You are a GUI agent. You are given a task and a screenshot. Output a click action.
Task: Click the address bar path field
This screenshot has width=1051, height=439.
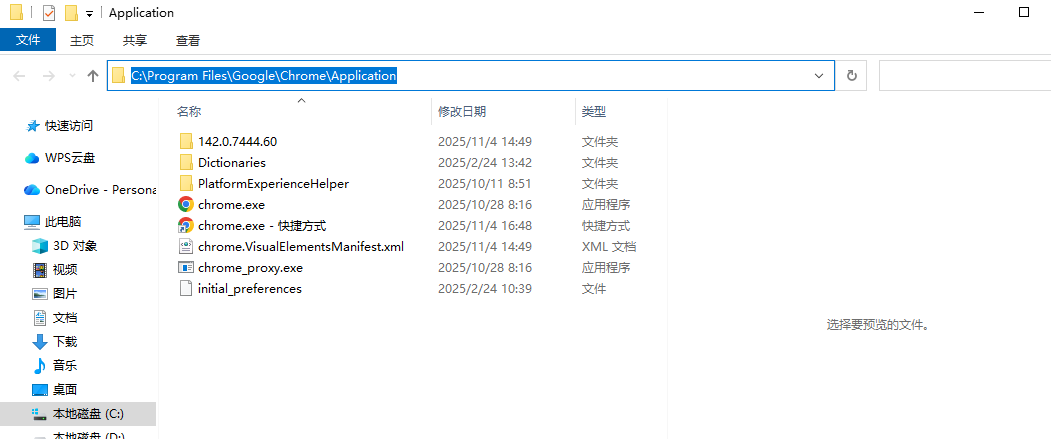tap(471, 76)
